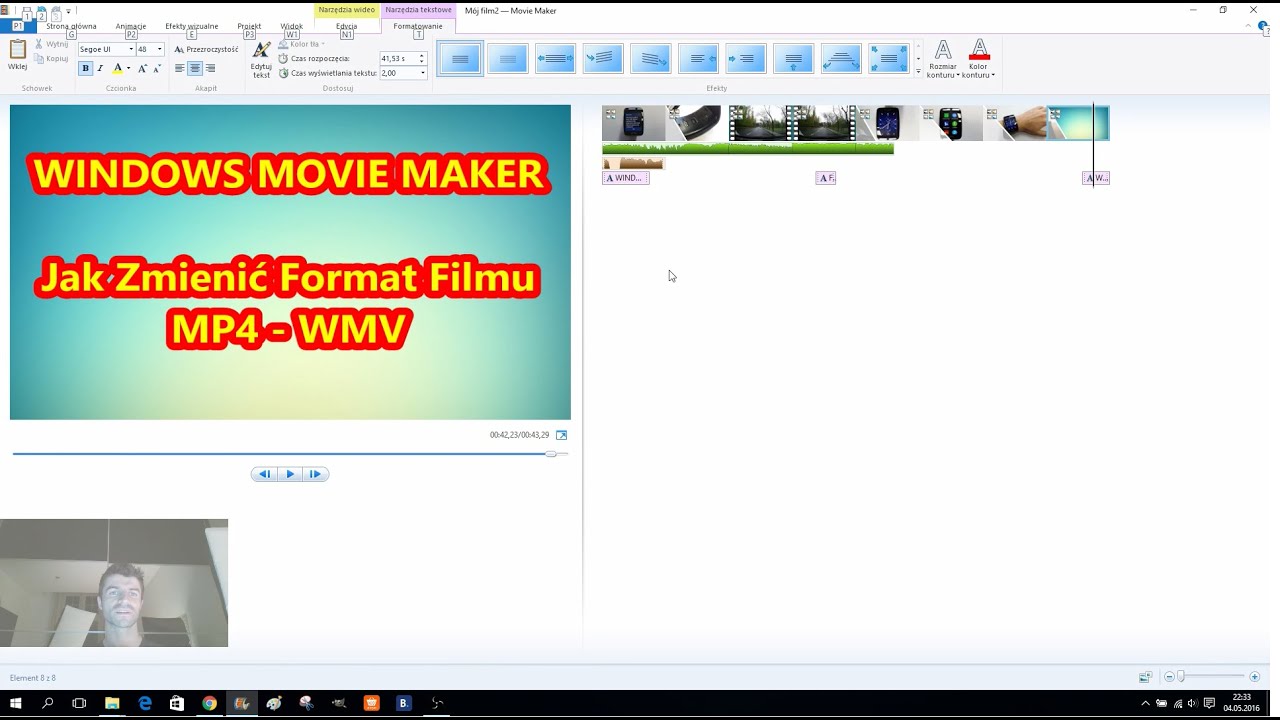Align text to the right
Image resolution: width=1280 pixels, height=720 pixels.
[x=210, y=68]
